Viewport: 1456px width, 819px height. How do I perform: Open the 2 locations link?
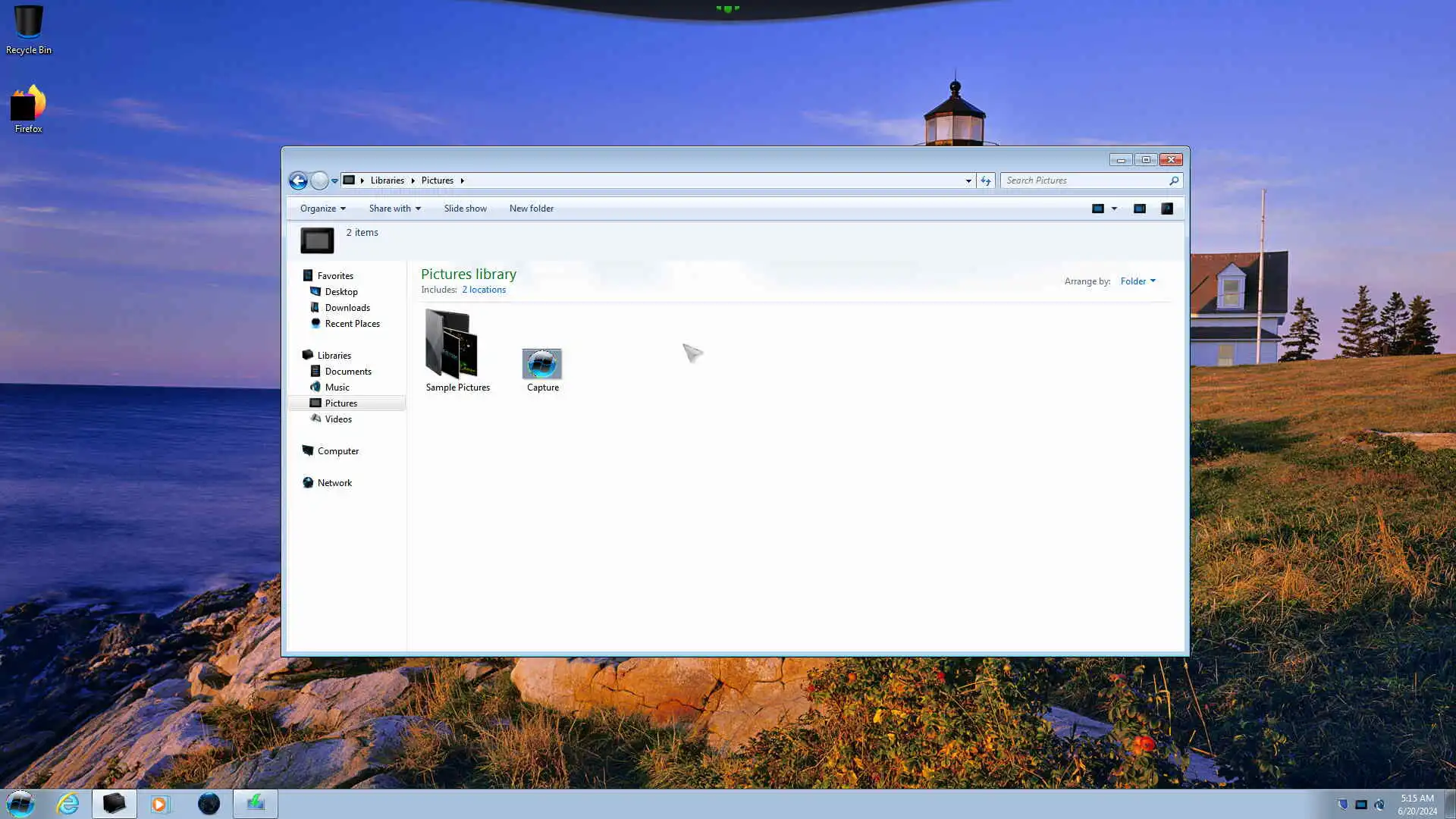pyautogui.click(x=483, y=290)
